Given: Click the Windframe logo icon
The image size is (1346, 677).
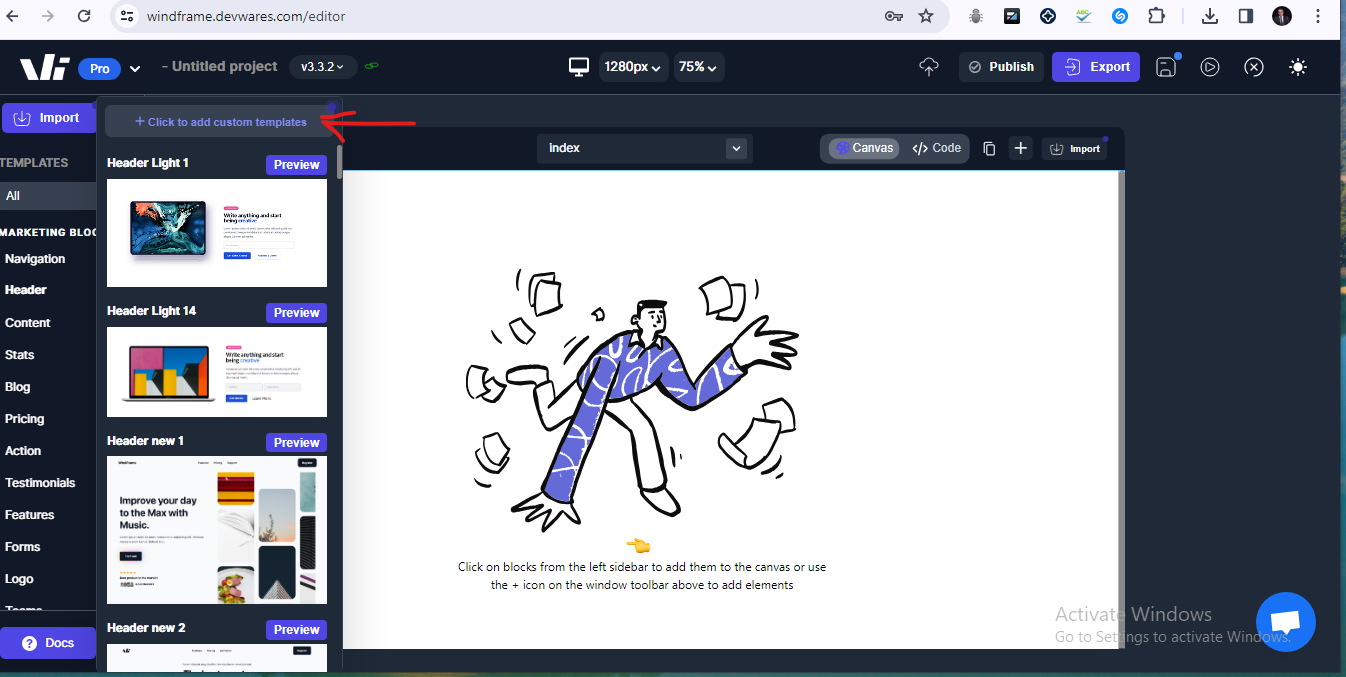Looking at the screenshot, I should pyautogui.click(x=44, y=67).
